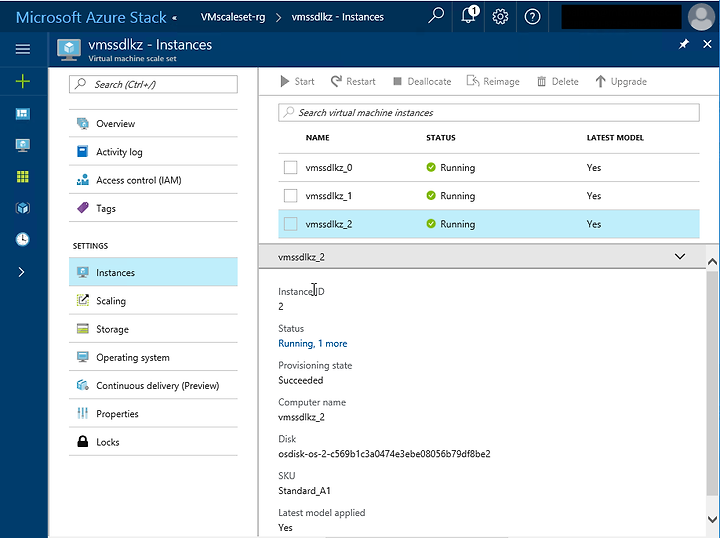
Task: Click the 'Running, 1 more' status link
Action: point(313,343)
